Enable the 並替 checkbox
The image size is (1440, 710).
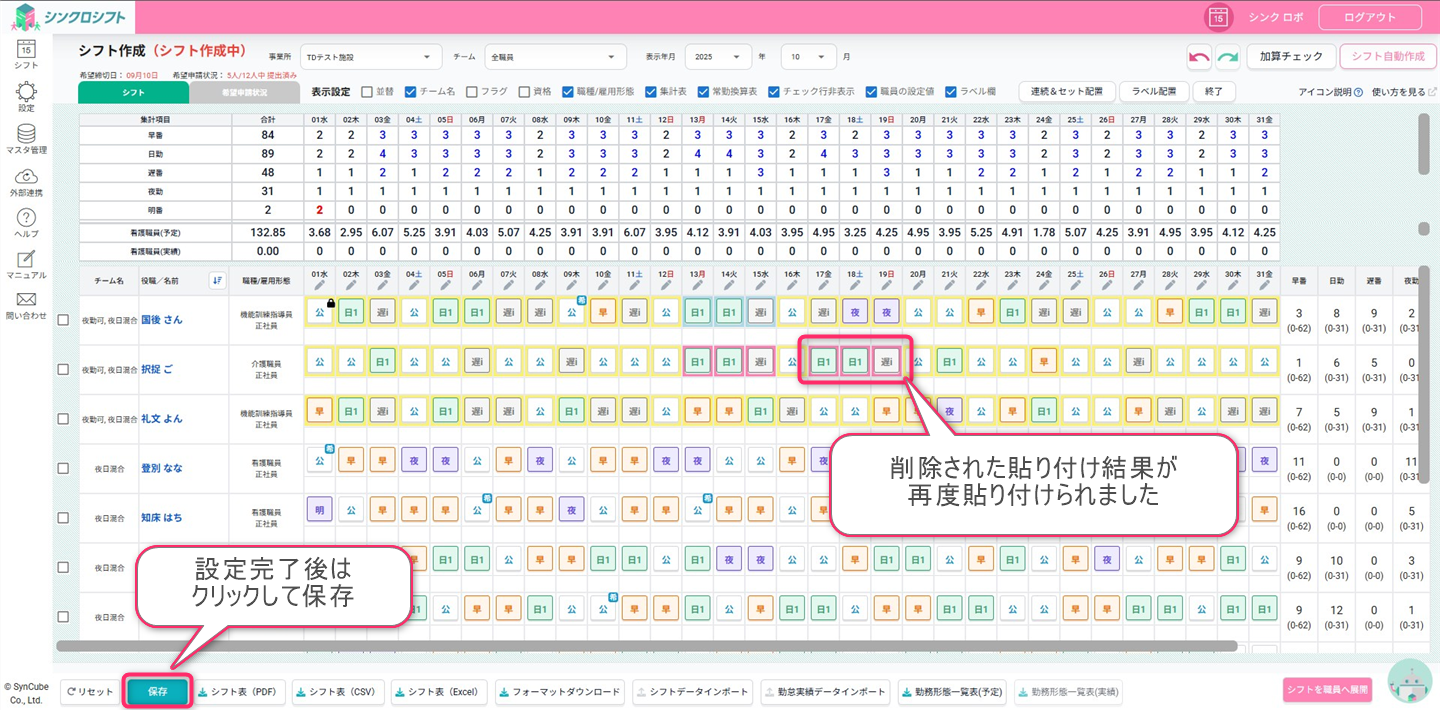tap(367, 91)
